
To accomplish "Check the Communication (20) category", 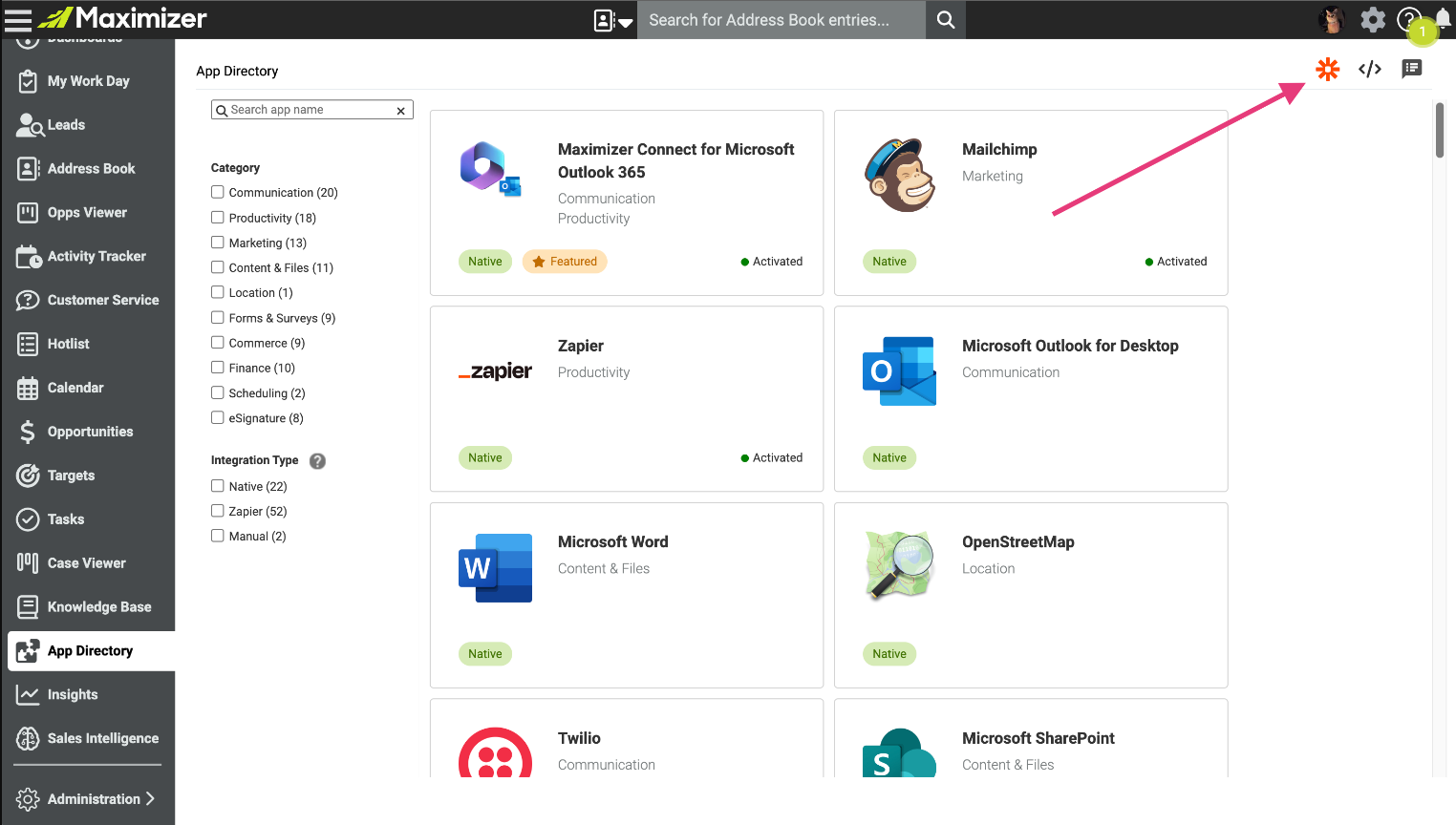I will 218,192.
